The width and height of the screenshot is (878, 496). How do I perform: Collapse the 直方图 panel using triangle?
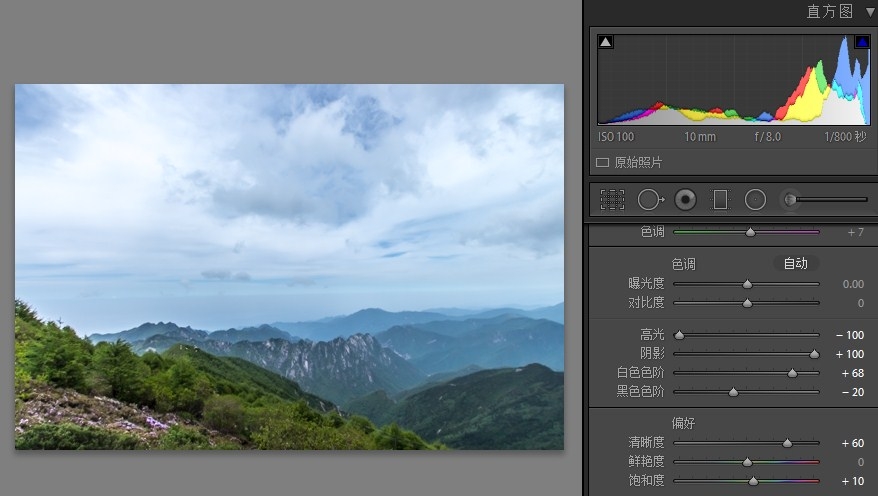[x=870, y=12]
